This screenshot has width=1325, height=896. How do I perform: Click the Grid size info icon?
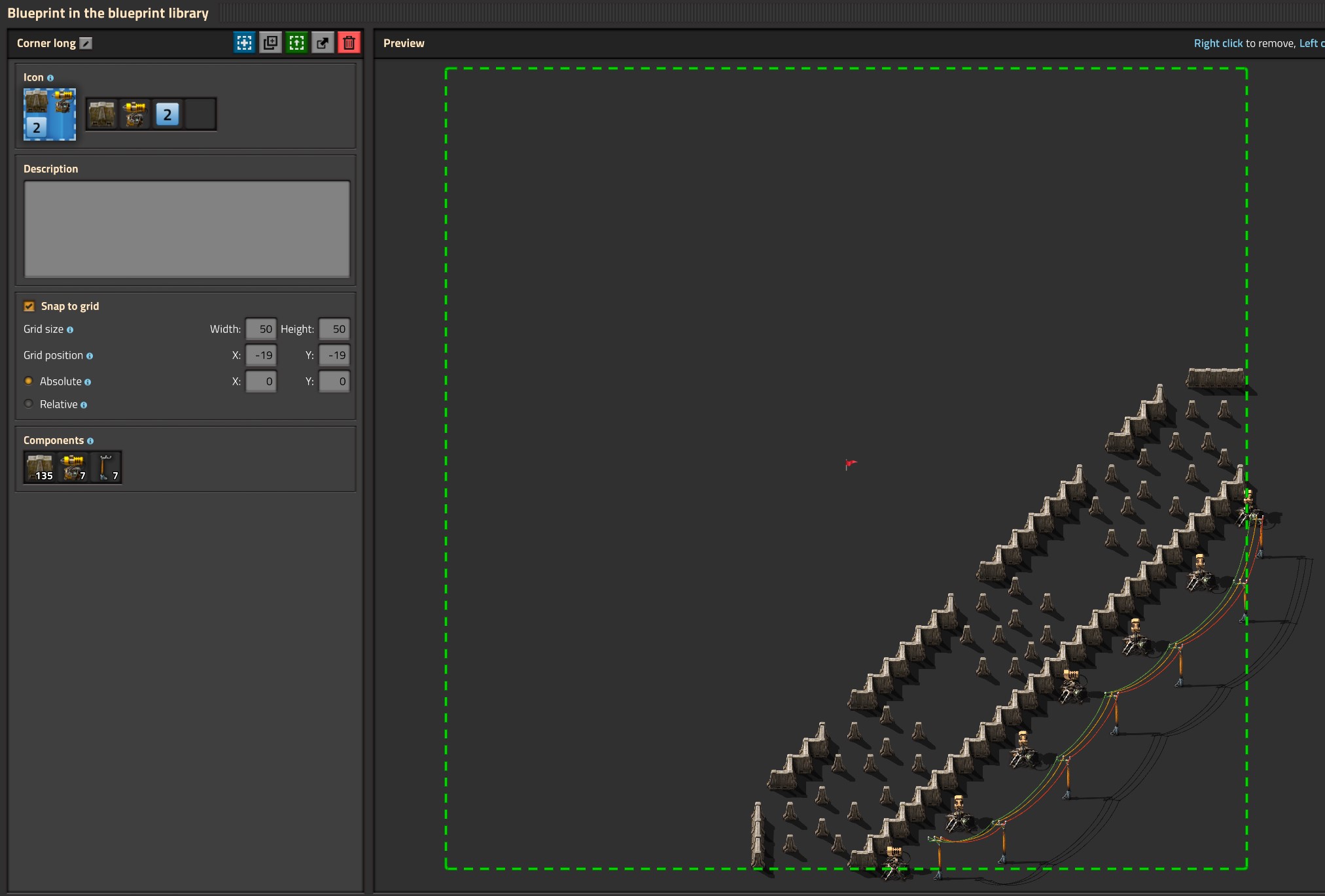[70, 330]
